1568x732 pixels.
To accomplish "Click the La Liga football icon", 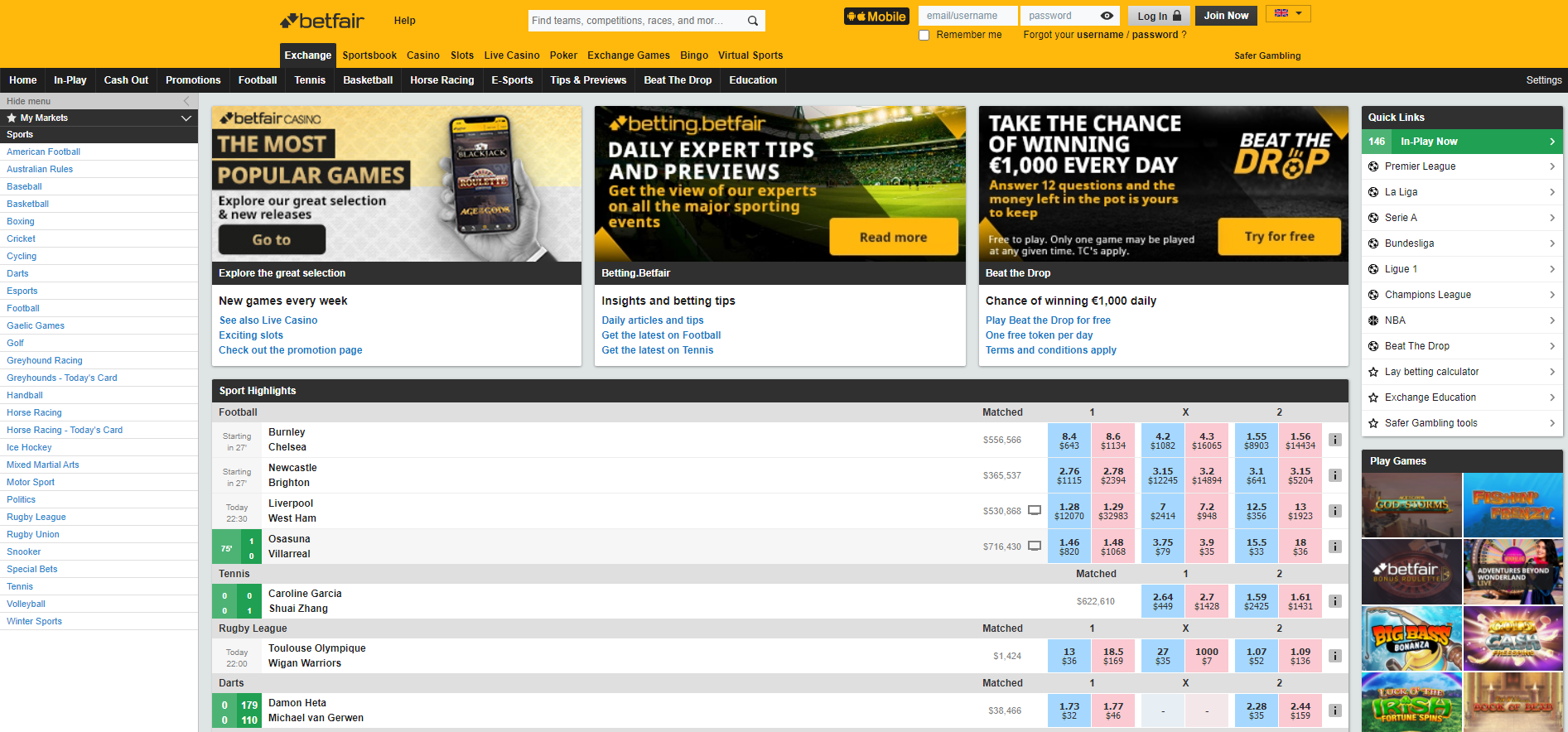I will (x=1373, y=192).
